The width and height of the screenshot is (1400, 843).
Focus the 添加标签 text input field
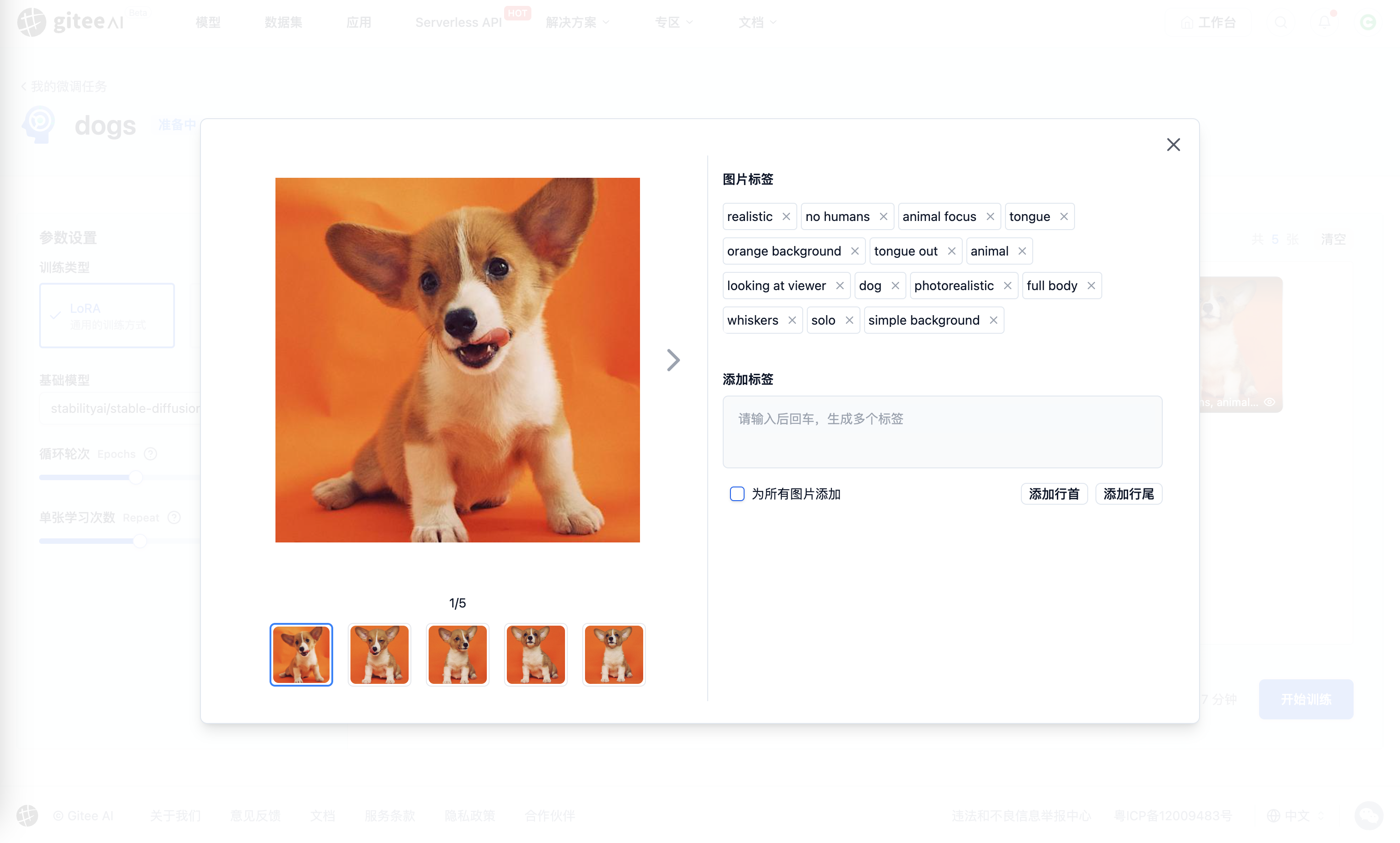pyautogui.click(x=942, y=432)
